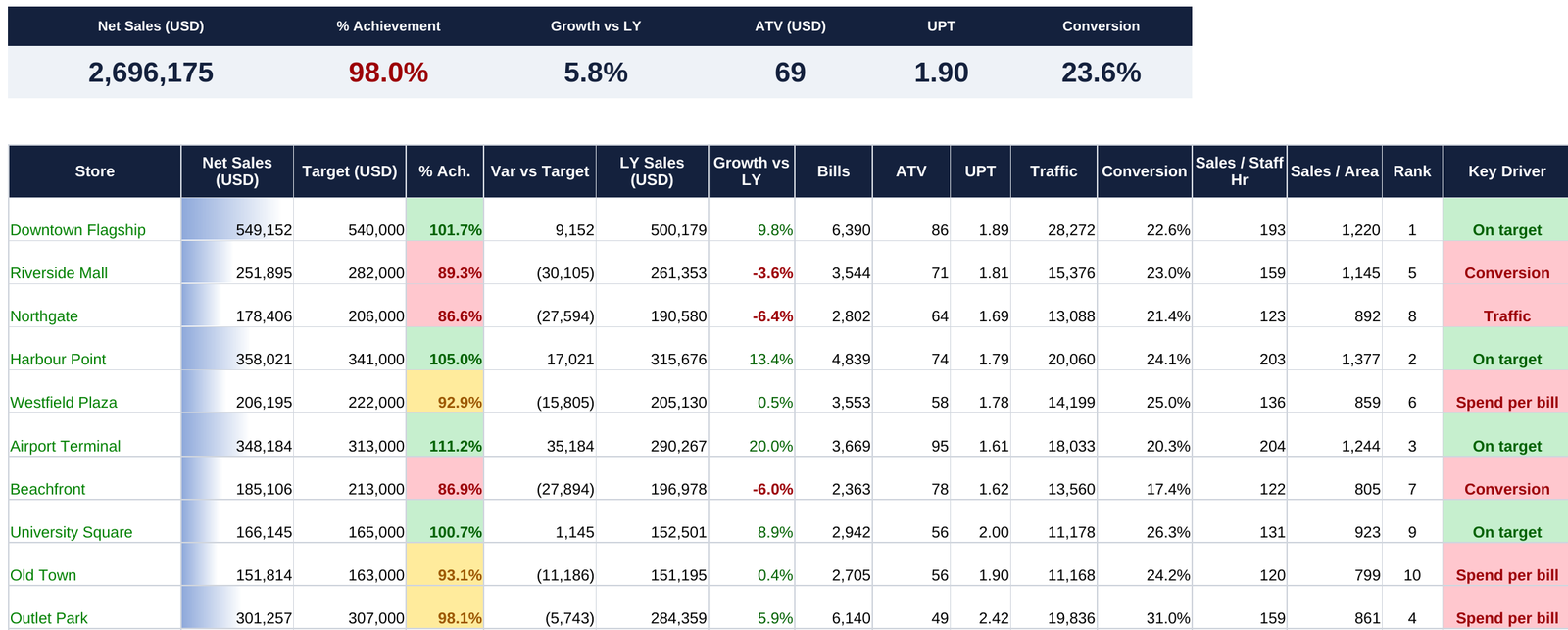This screenshot has width=1568, height=630.
Task: Click the 23.6% conversion KPI value
Action: click(x=1102, y=73)
